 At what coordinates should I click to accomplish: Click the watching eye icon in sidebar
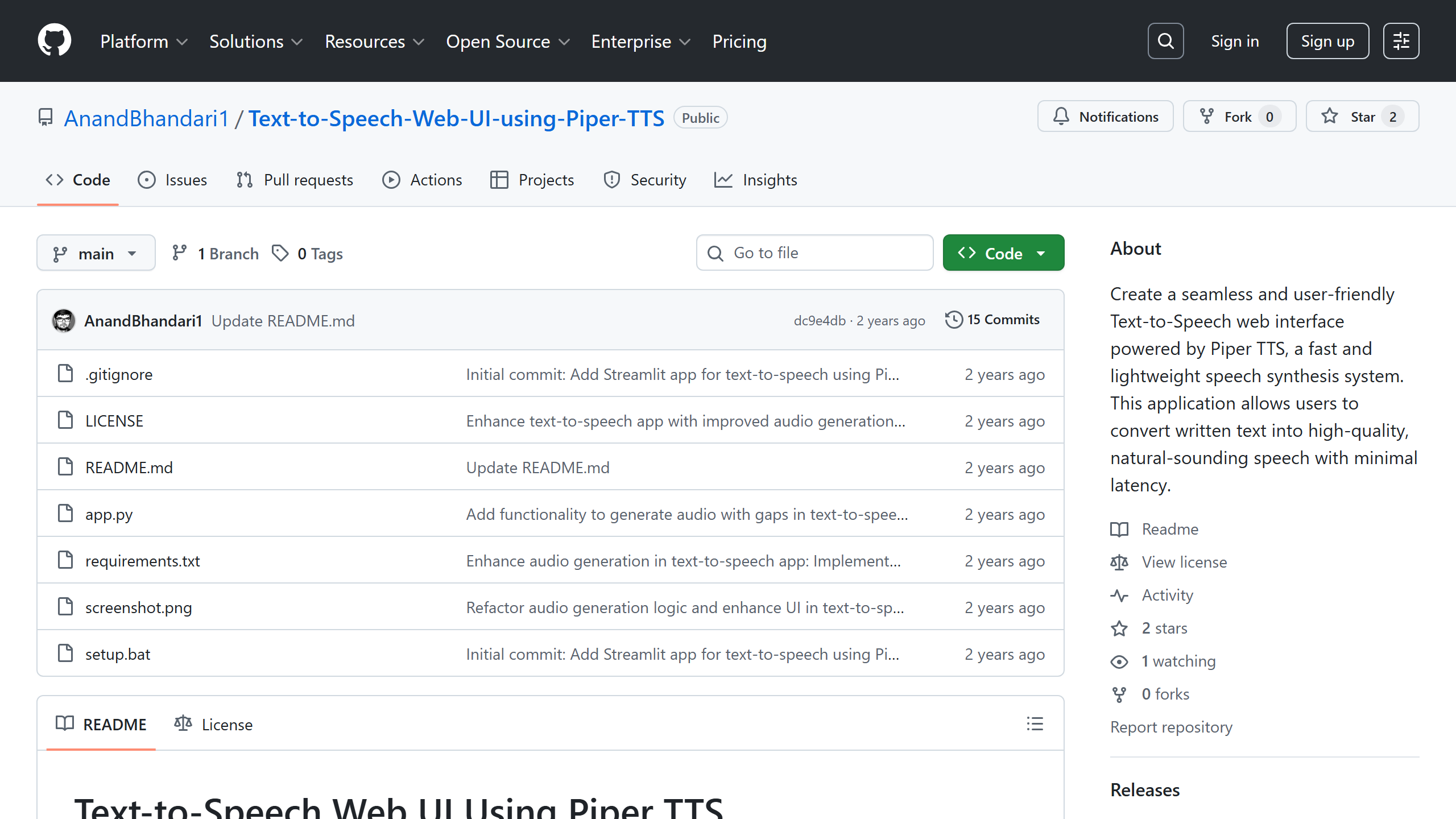1119,661
